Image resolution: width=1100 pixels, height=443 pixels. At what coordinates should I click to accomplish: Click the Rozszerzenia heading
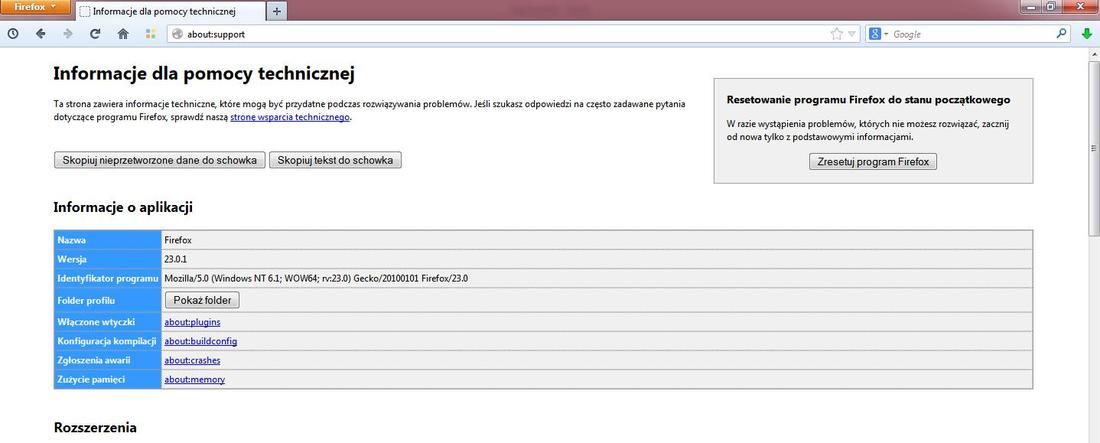[x=95, y=428]
